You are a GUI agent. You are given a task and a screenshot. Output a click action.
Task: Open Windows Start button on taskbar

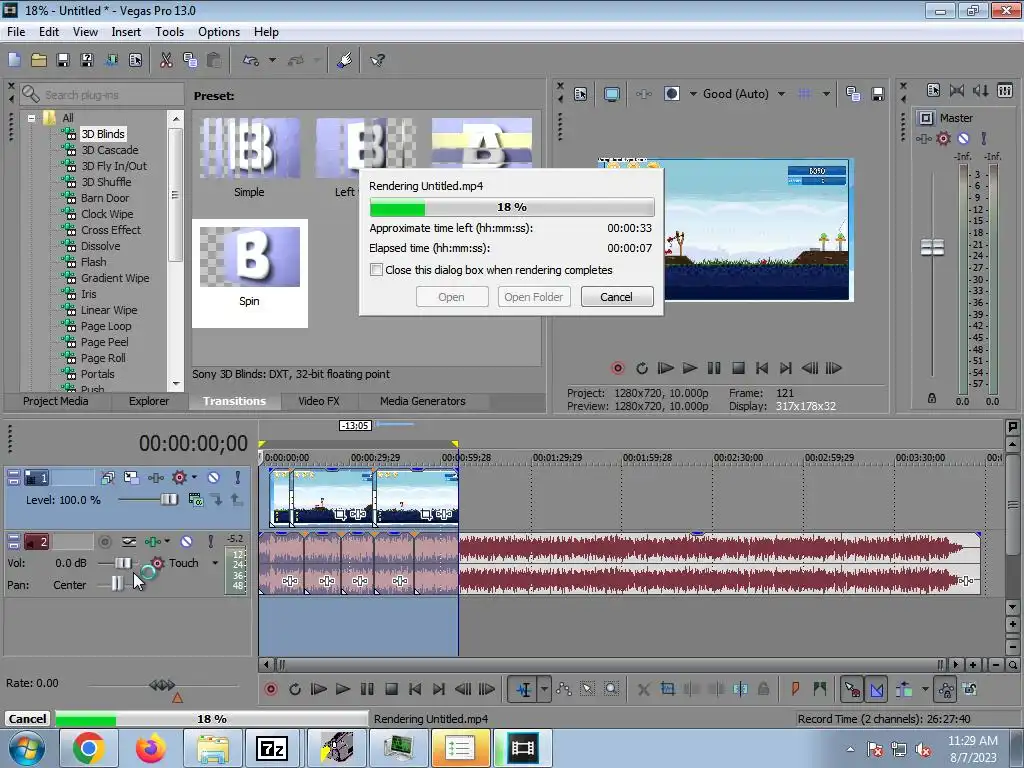click(x=27, y=748)
